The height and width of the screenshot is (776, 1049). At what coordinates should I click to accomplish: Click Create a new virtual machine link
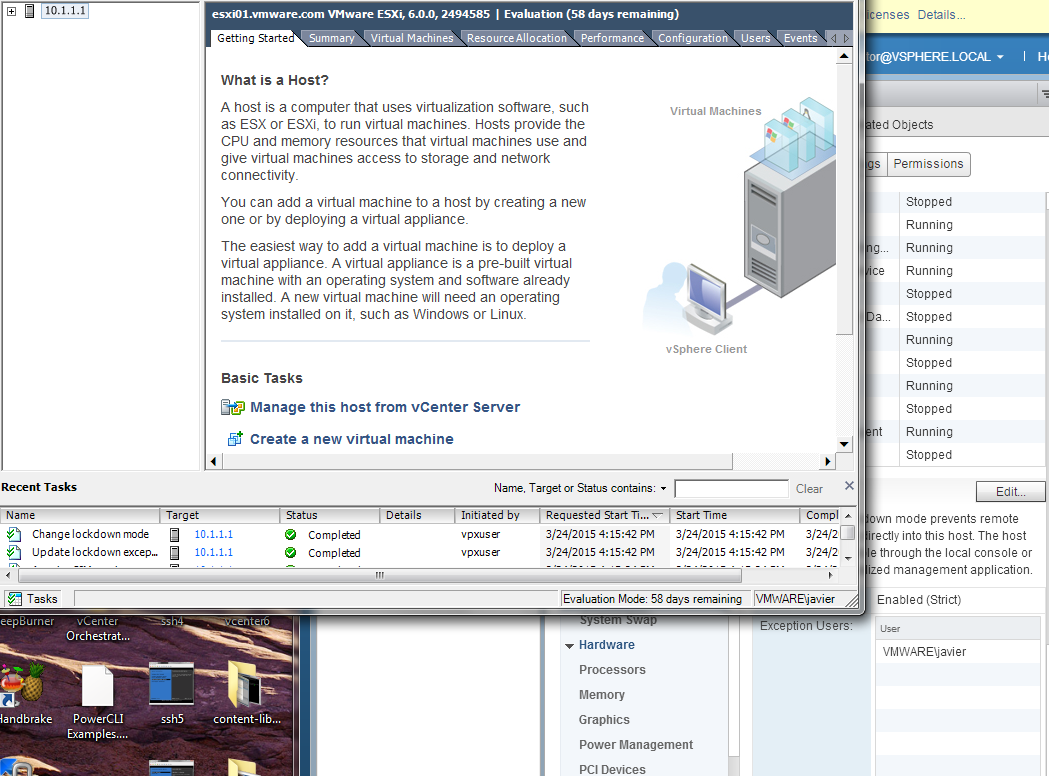click(351, 439)
